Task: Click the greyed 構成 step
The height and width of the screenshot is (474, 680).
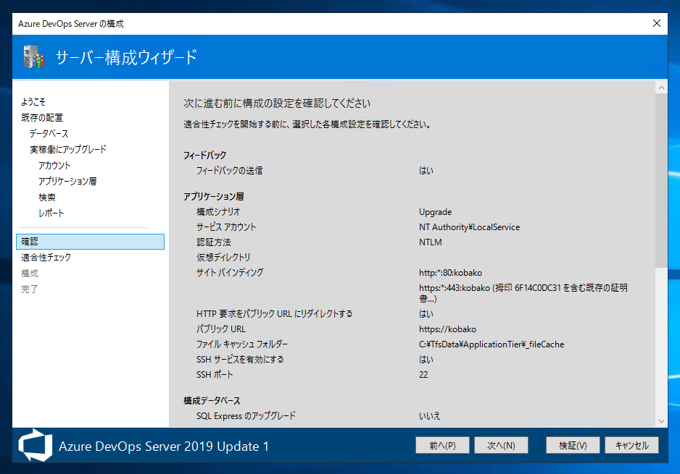Action: (x=29, y=273)
